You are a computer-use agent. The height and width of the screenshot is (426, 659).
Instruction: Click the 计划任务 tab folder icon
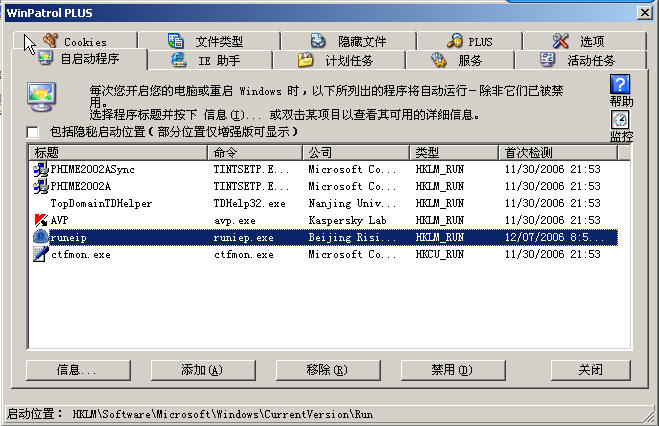[306, 60]
